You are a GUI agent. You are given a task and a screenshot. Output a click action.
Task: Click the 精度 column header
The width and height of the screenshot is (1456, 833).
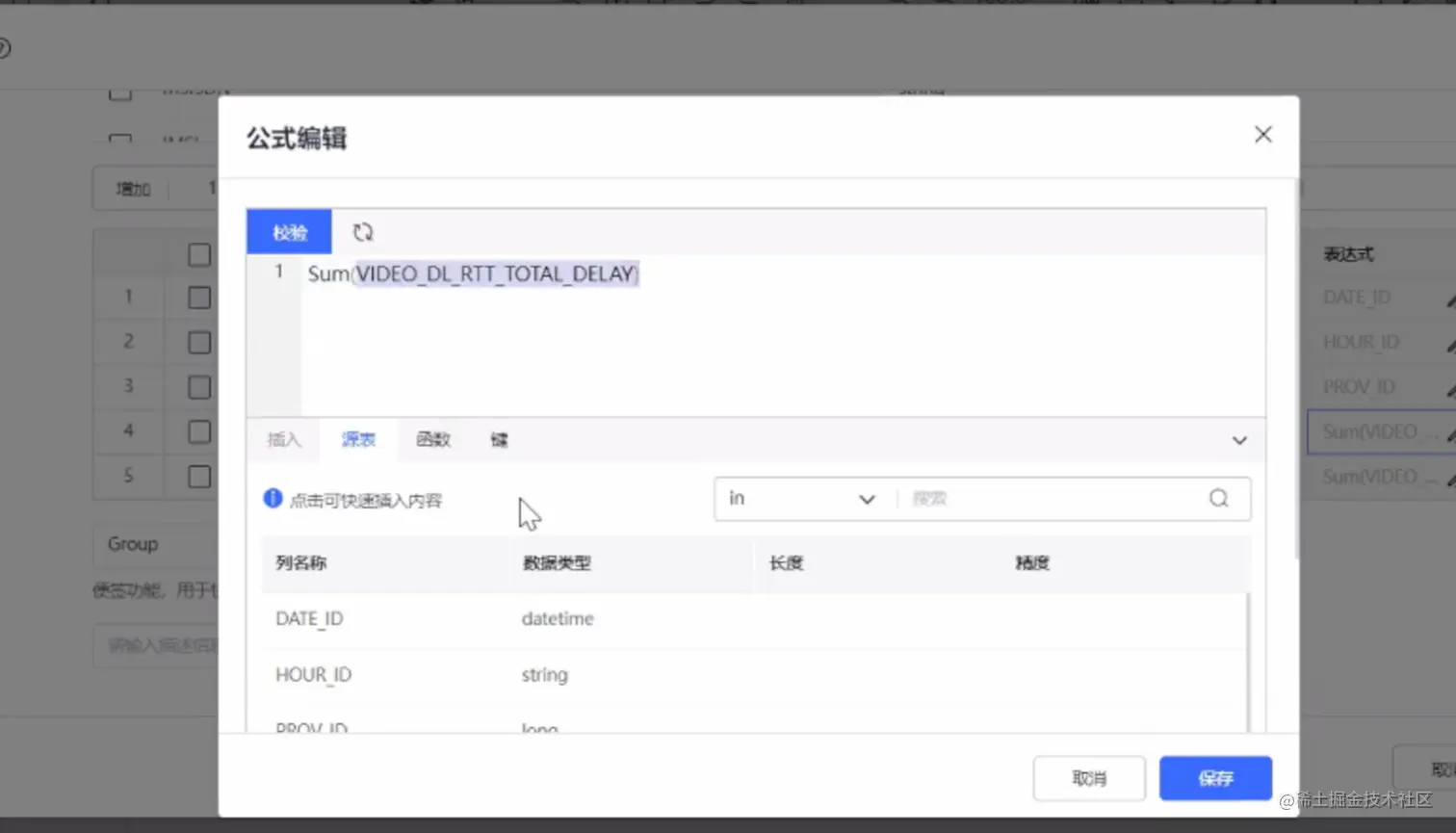(1032, 563)
